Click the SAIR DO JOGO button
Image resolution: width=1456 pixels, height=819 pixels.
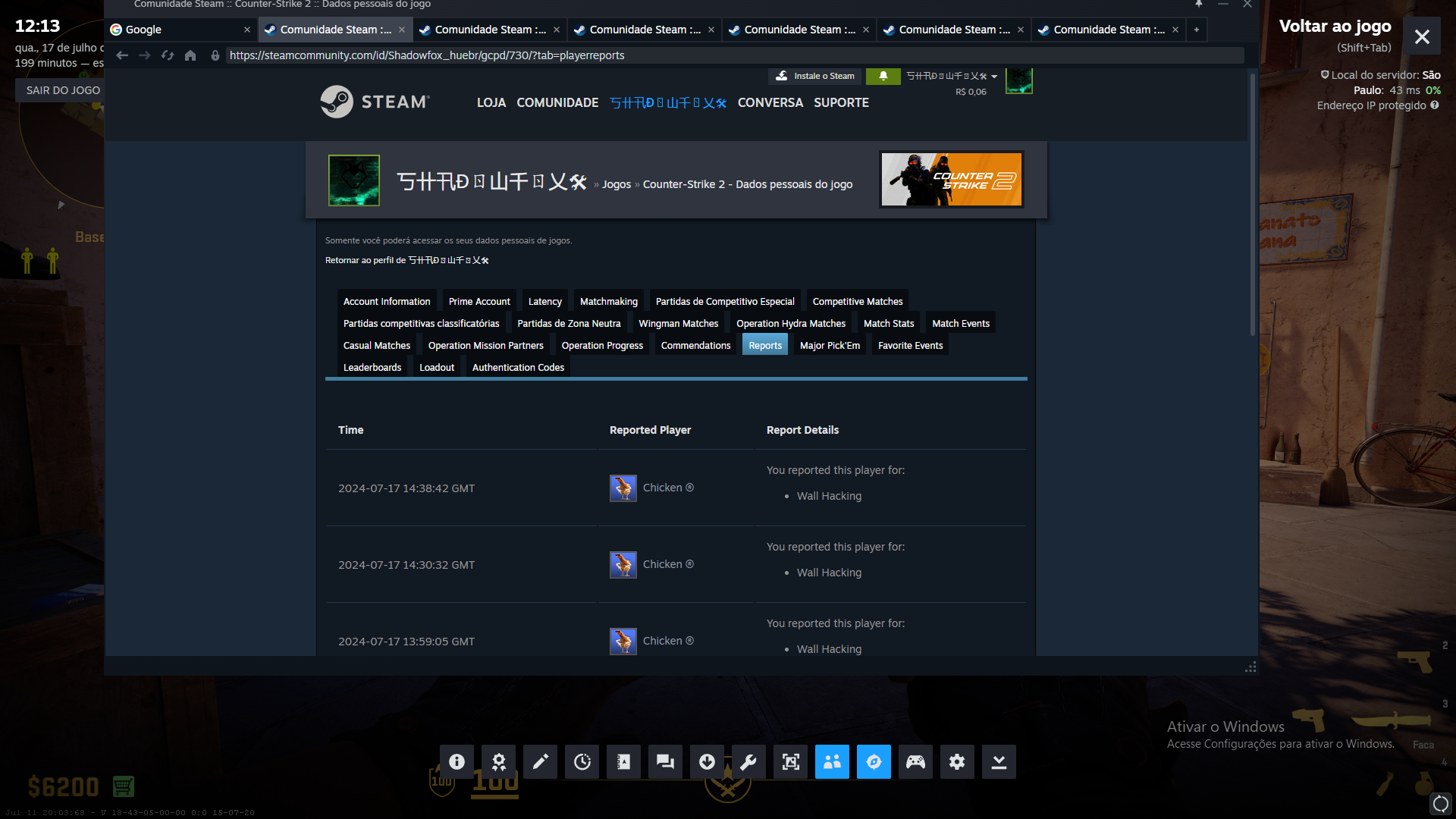[62, 90]
